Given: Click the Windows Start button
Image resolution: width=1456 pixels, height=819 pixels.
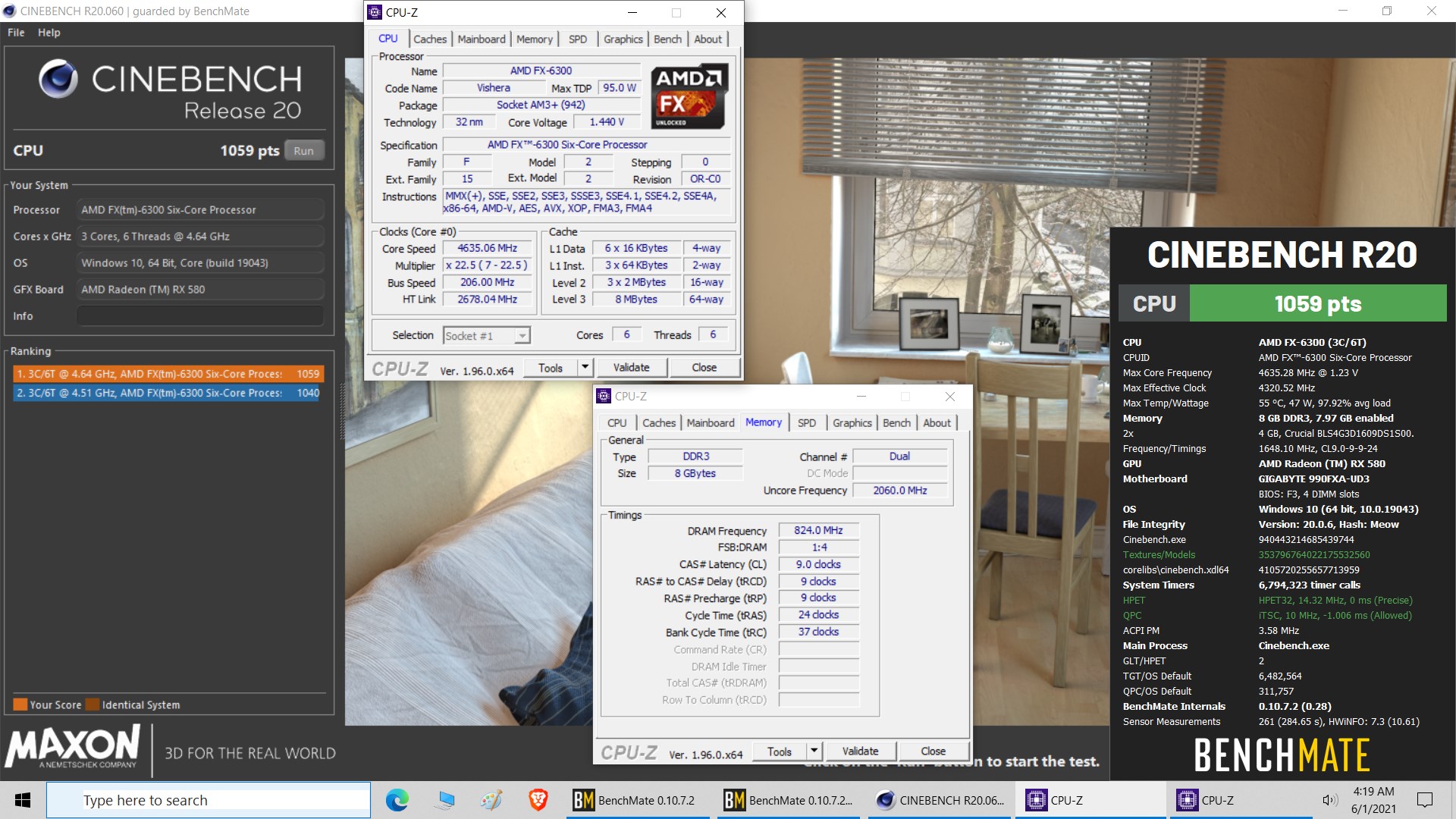Looking at the screenshot, I should [x=22, y=800].
